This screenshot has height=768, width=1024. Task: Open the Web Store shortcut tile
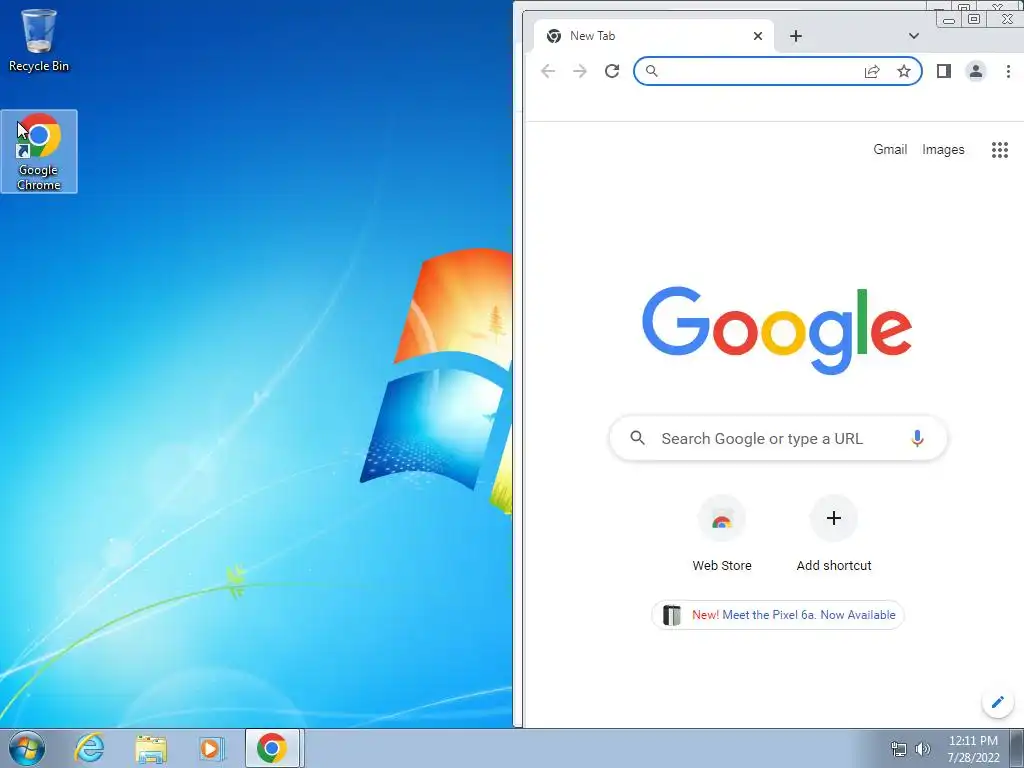click(722, 534)
